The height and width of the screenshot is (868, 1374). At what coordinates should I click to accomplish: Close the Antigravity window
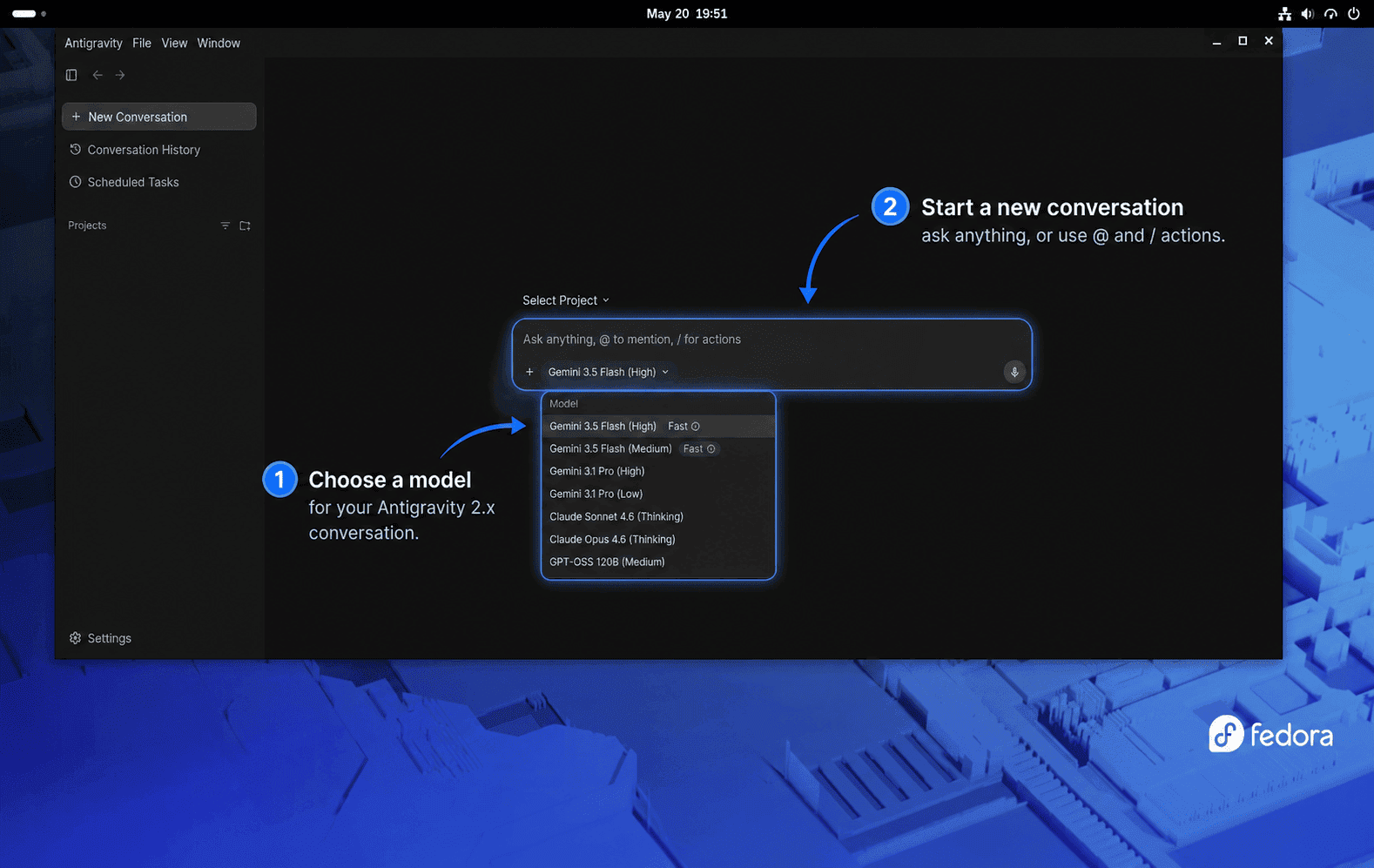[x=1269, y=41]
